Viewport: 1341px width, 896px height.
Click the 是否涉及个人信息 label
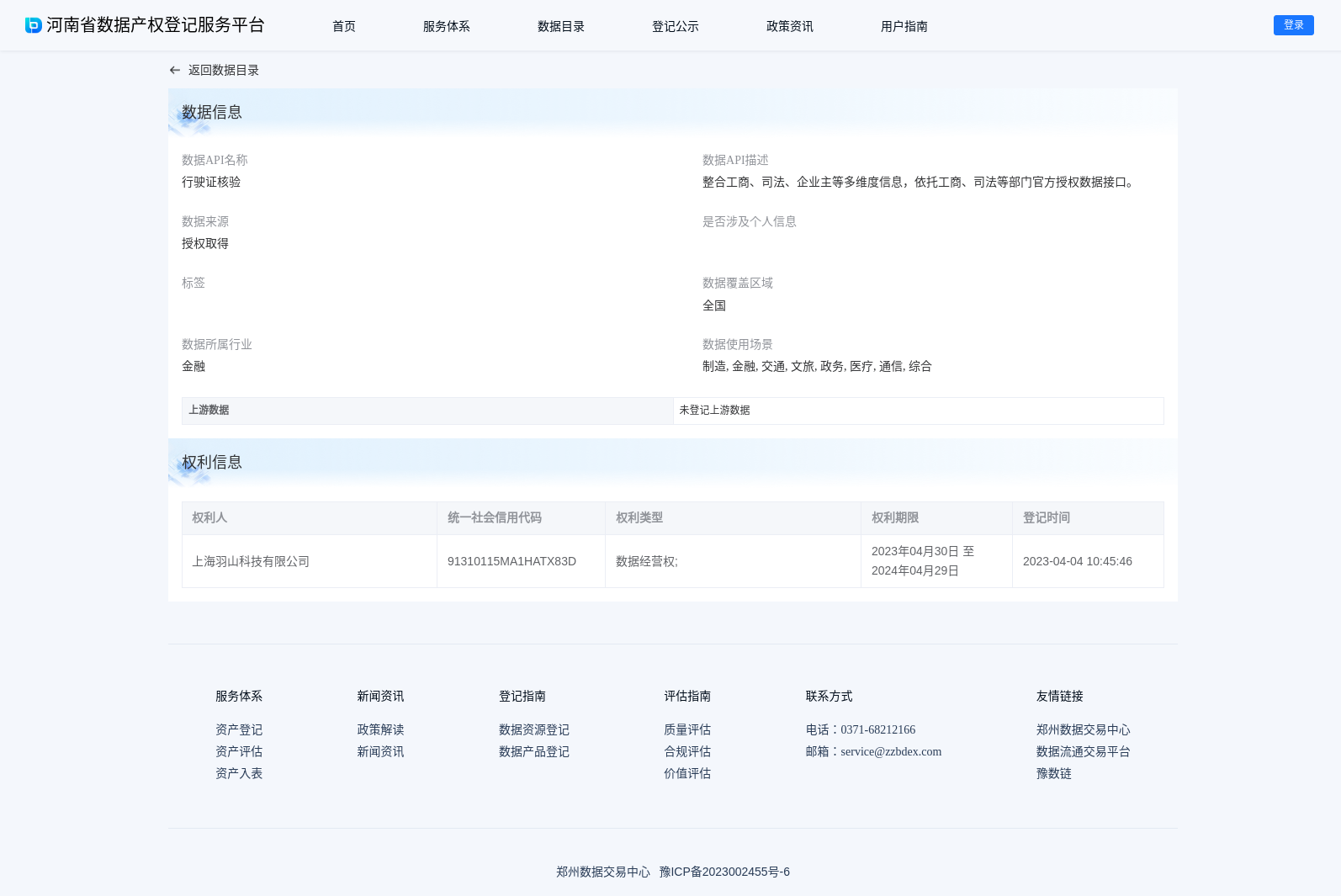(750, 221)
